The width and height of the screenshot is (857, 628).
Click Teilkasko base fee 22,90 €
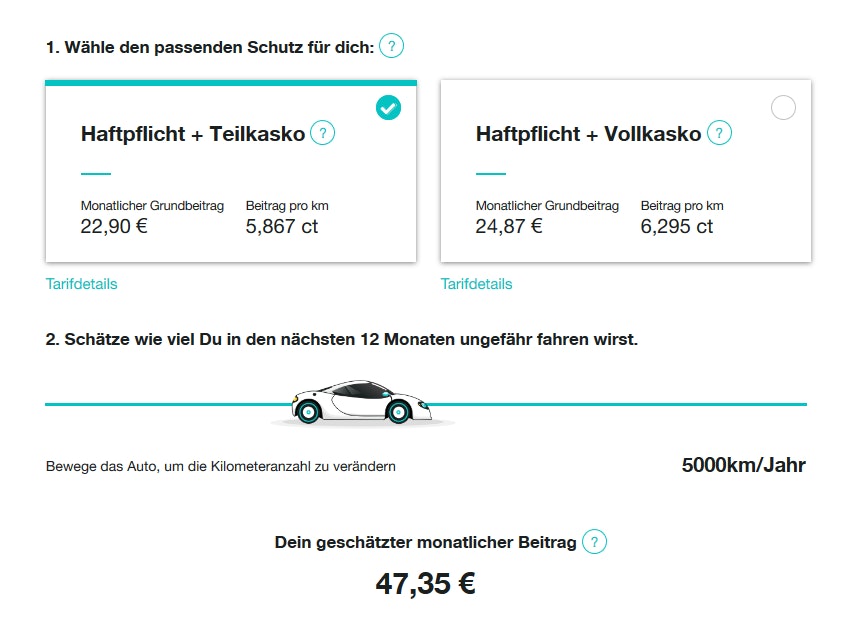point(114,226)
